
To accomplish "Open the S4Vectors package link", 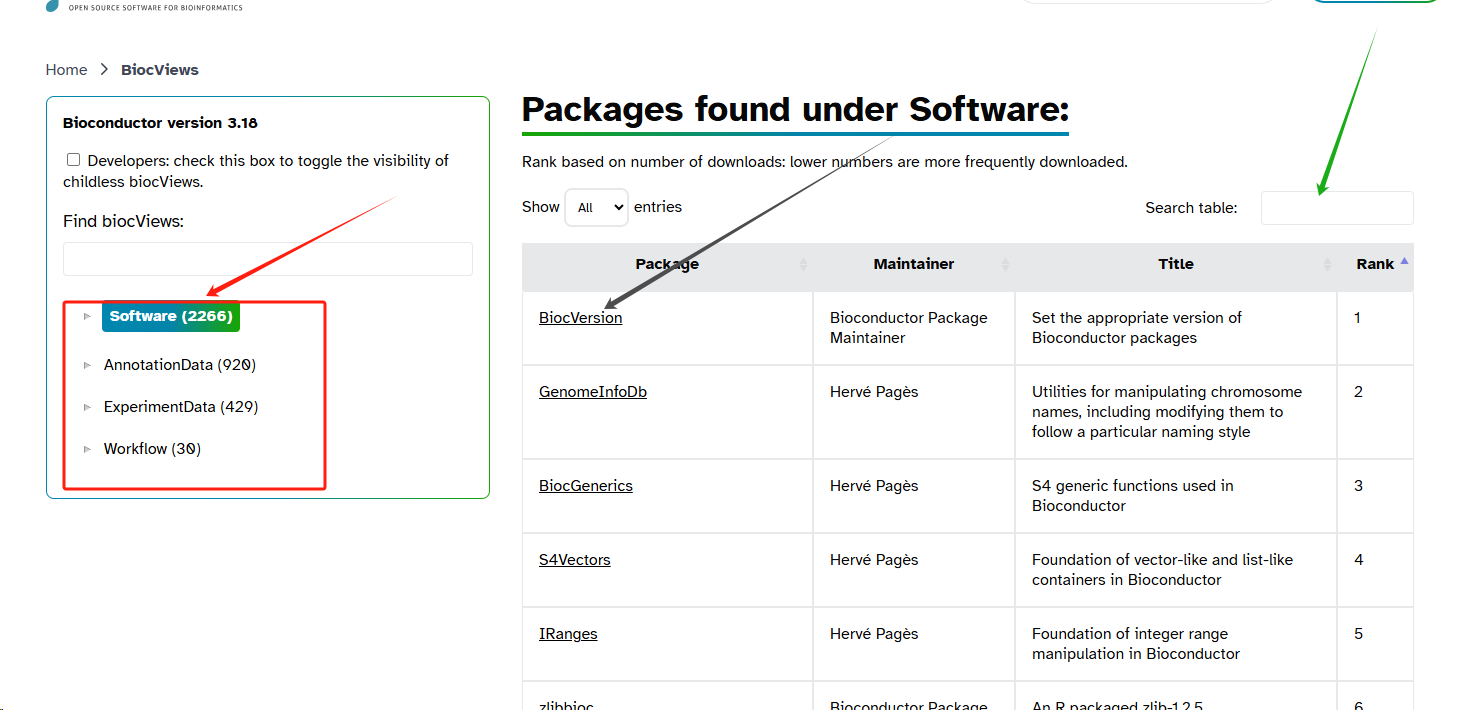I will tap(575, 560).
